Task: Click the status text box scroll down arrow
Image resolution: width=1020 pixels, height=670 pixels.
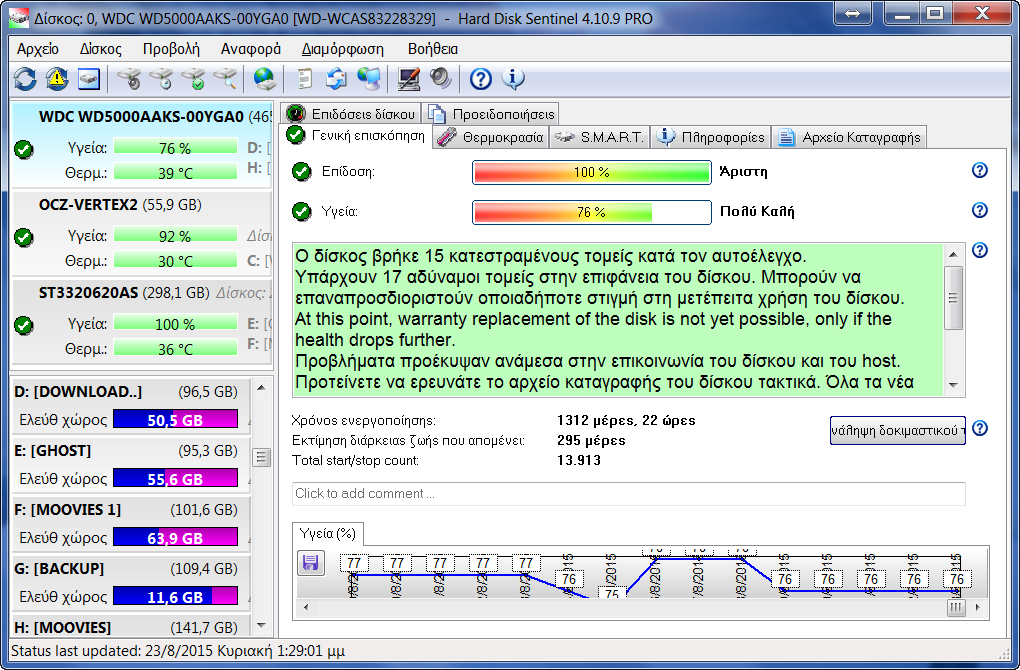Action: 953,385
